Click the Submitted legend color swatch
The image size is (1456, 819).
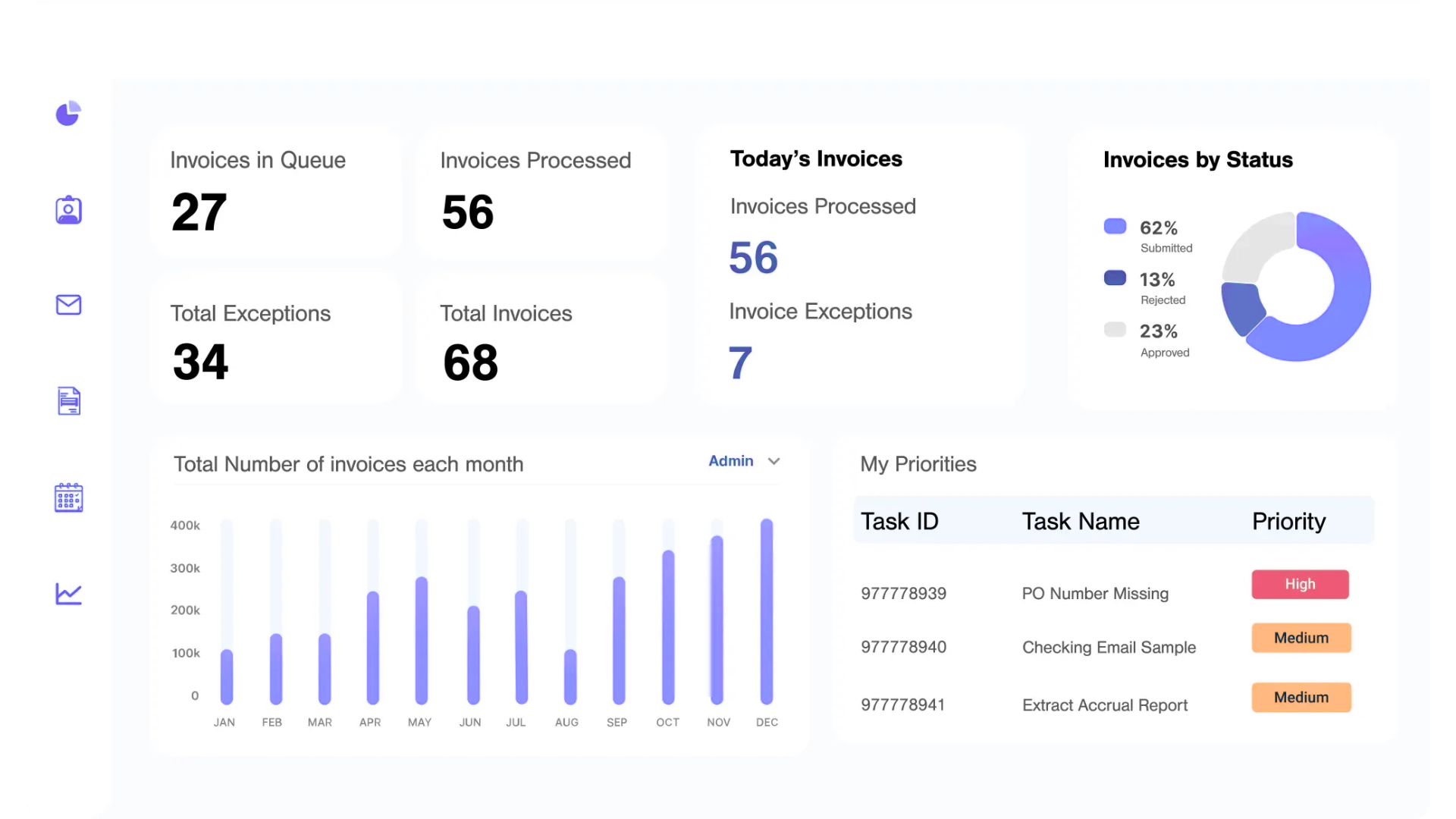pyautogui.click(x=1115, y=226)
